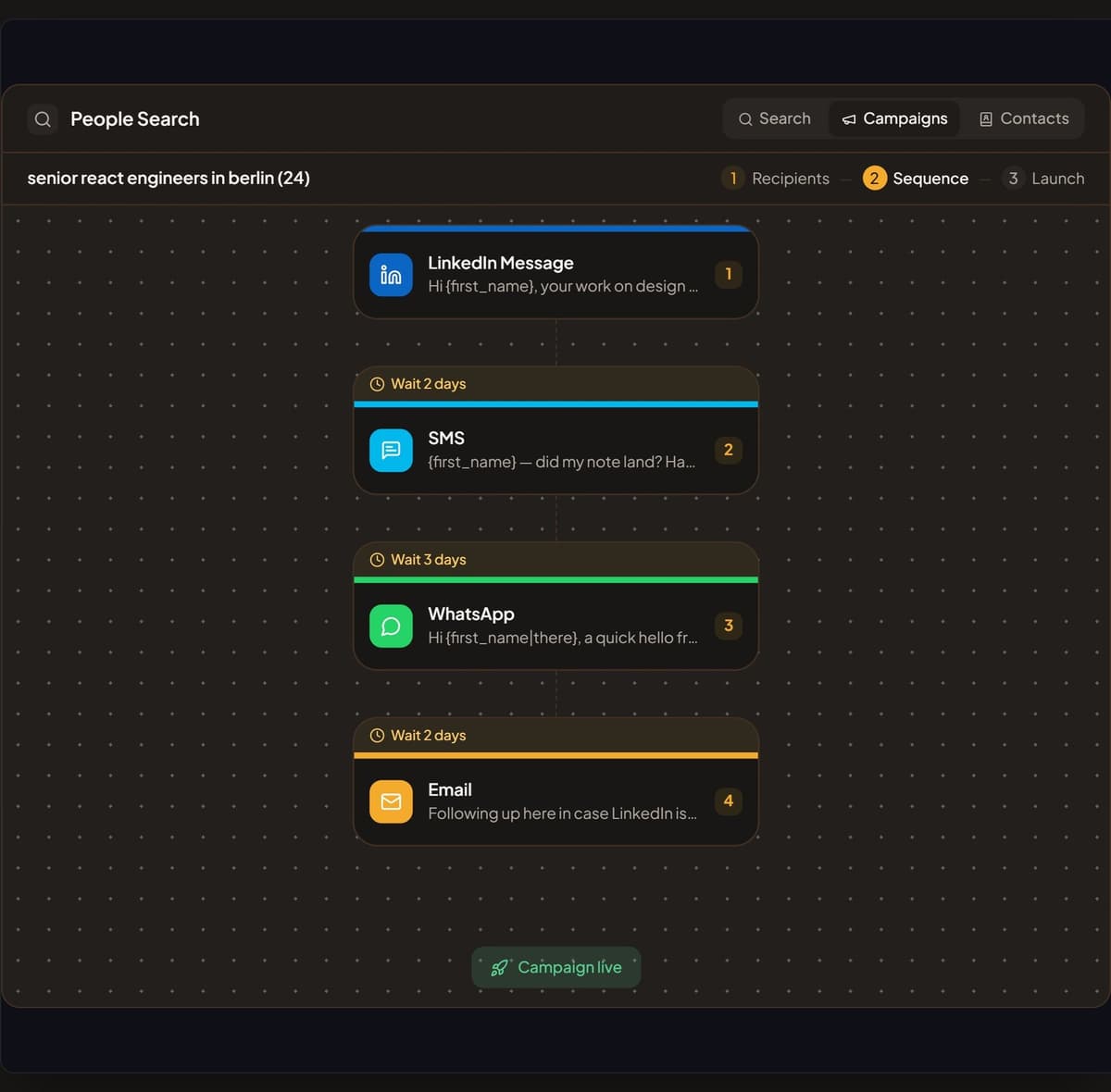1111x1092 pixels.
Task: Open the Campaigns tab
Action: click(x=894, y=118)
